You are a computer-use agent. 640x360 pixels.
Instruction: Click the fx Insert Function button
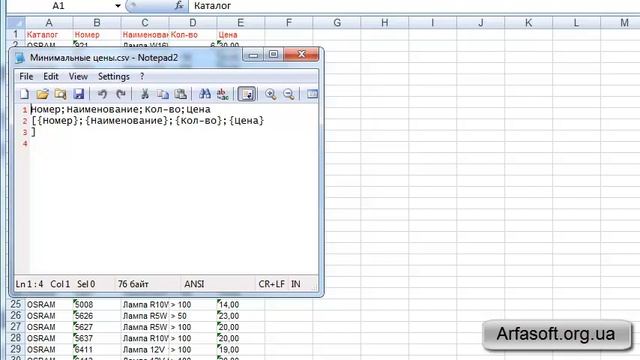179,6
